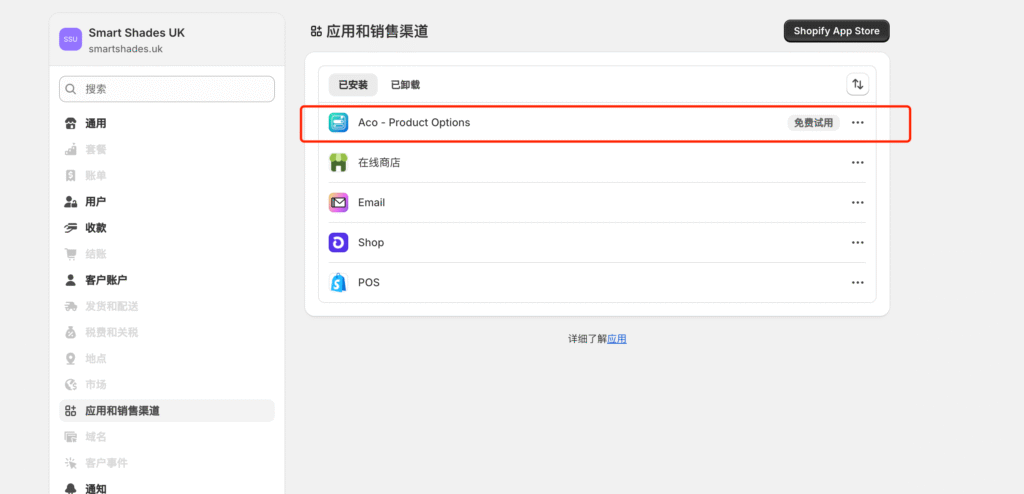Click the 套餐 chart icon
This screenshot has height=494, width=1024.
71,150
